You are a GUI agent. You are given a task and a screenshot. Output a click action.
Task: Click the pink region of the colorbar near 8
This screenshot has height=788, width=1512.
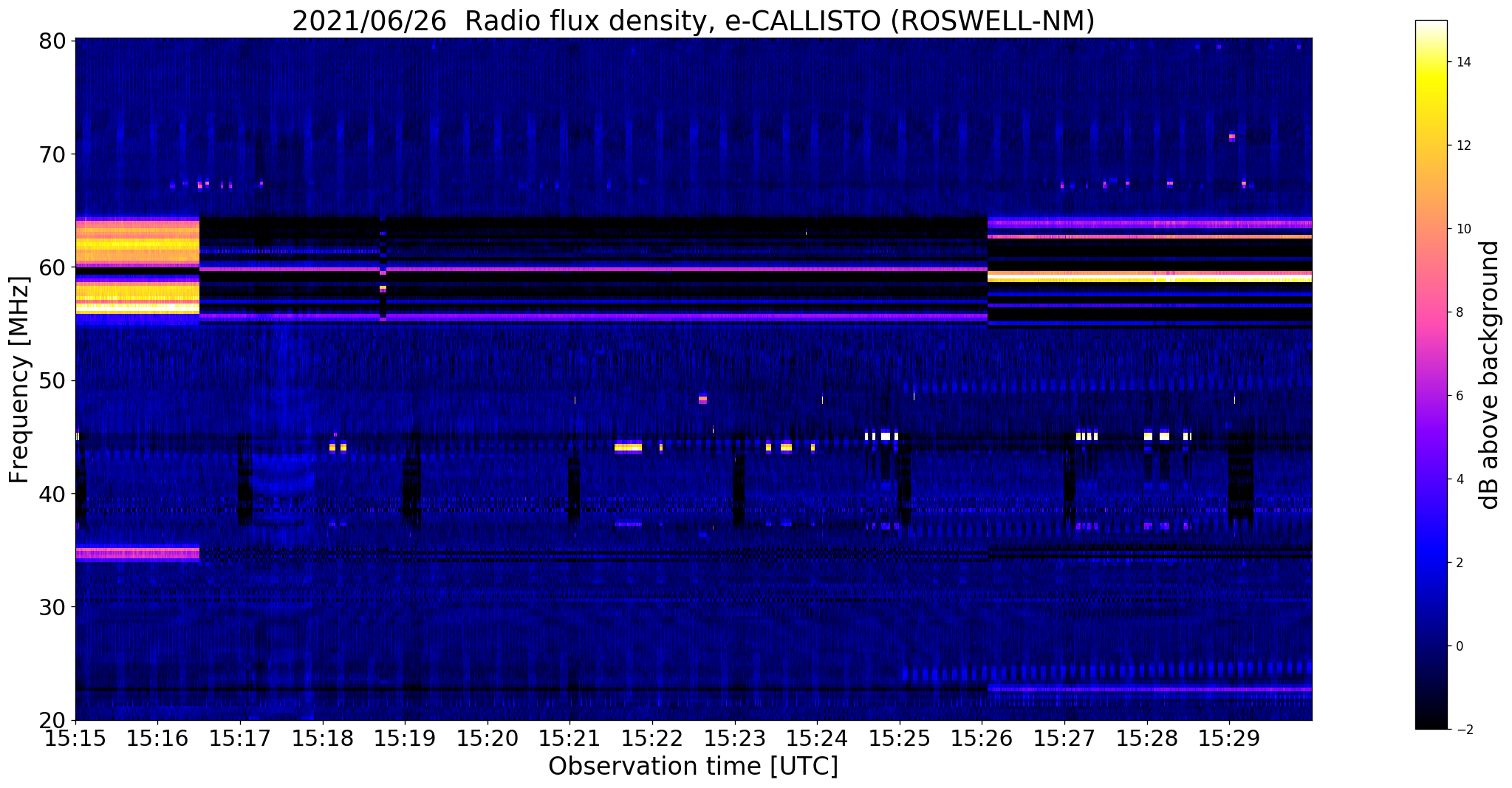coord(1431,312)
